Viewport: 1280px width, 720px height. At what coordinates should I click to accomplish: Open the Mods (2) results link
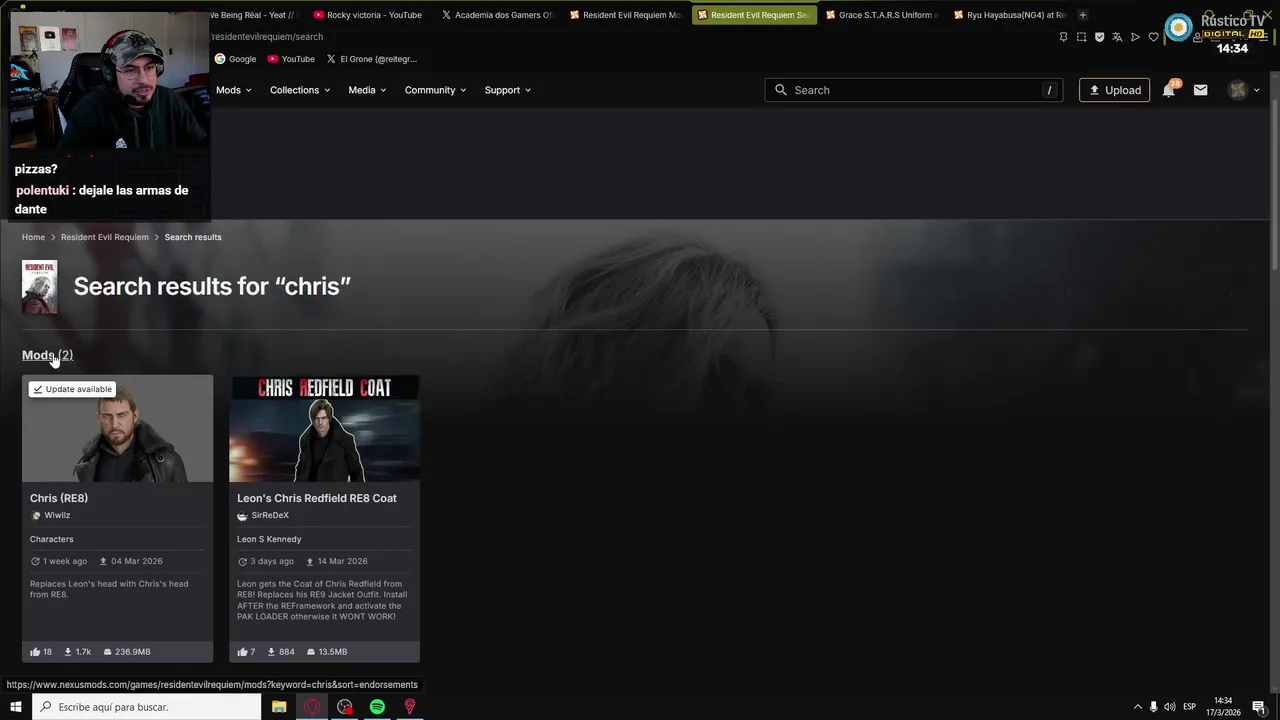click(x=47, y=355)
